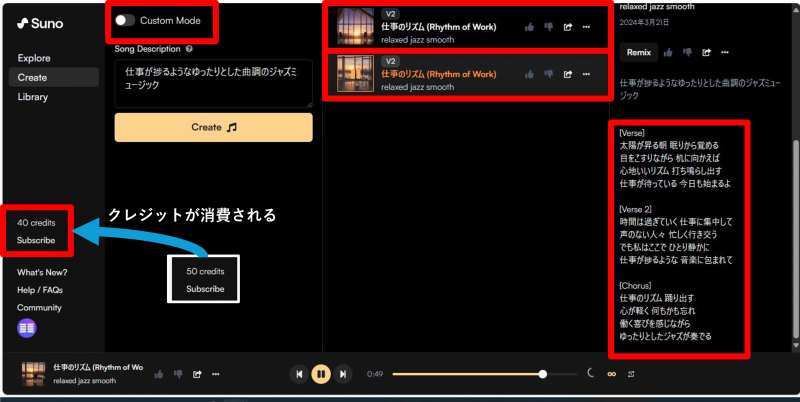Click Subscribe link in sidebar
Viewport: 800px width, 402px height.
pos(36,240)
